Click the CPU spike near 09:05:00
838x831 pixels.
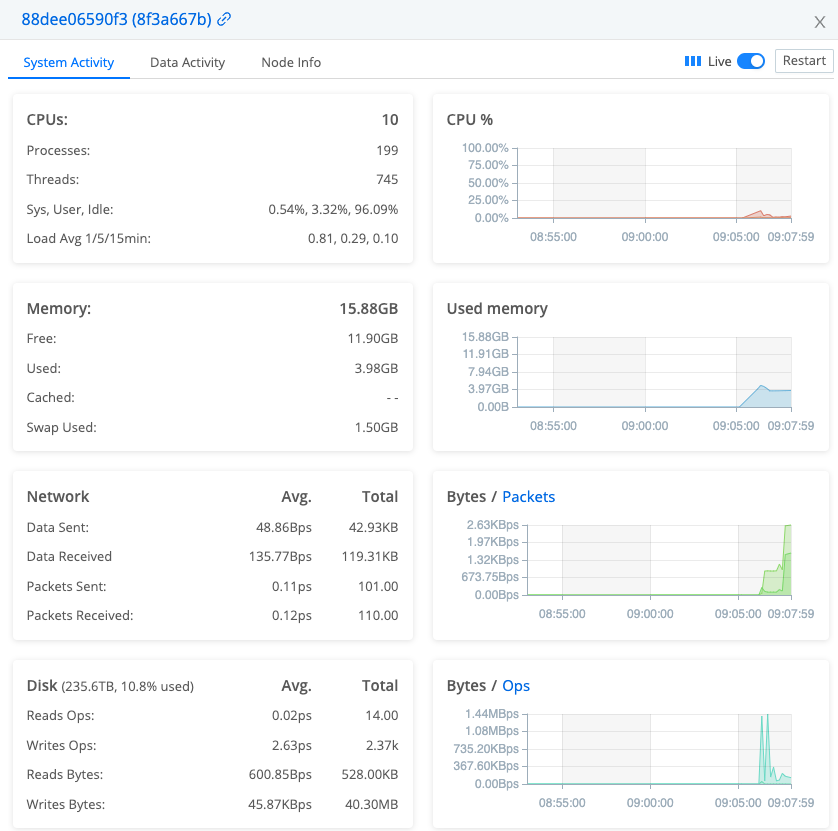pos(758,211)
